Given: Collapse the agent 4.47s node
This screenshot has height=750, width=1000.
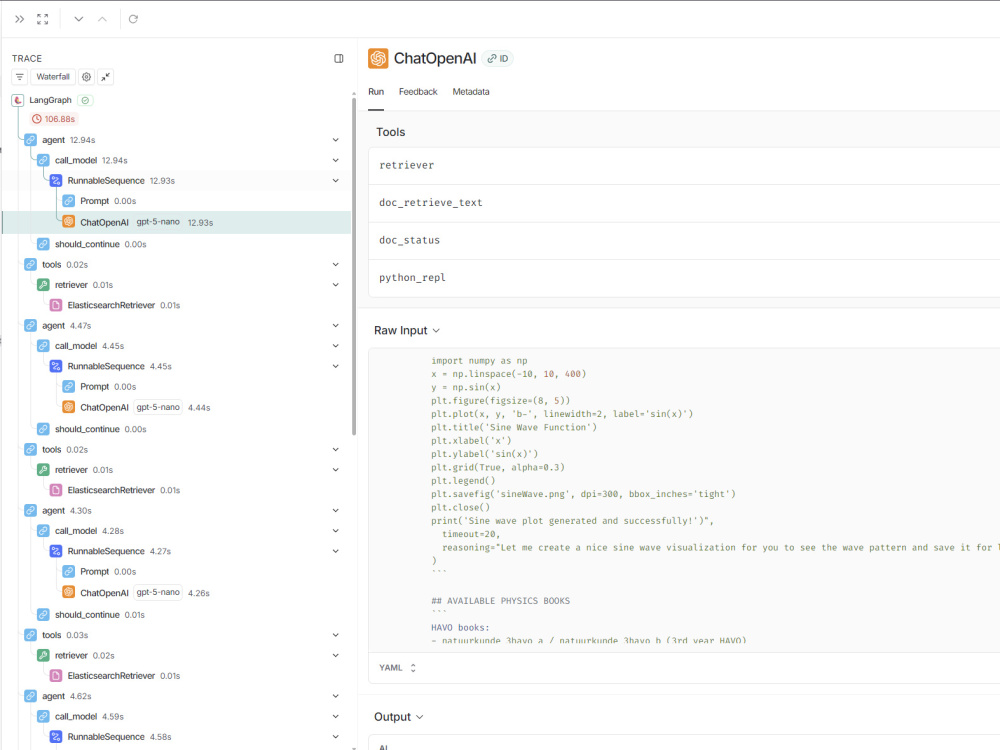Looking at the screenshot, I should pyautogui.click(x=335, y=325).
